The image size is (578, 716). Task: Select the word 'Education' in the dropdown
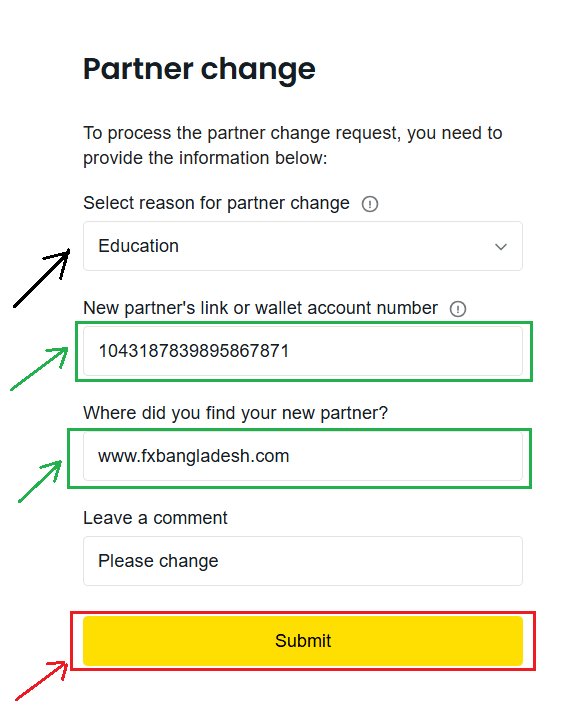coord(138,246)
